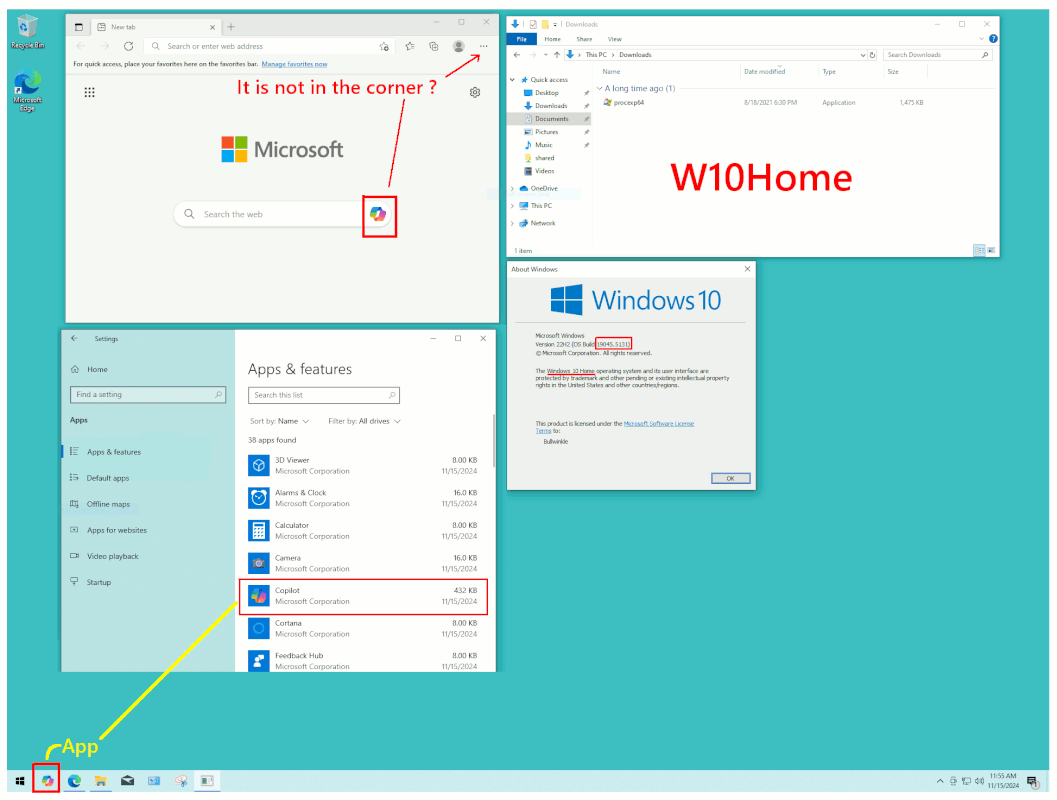Image resolution: width=1057 pixels, height=800 pixels.
Task: Open the Home ribbon tab in Explorer
Action: tap(553, 39)
